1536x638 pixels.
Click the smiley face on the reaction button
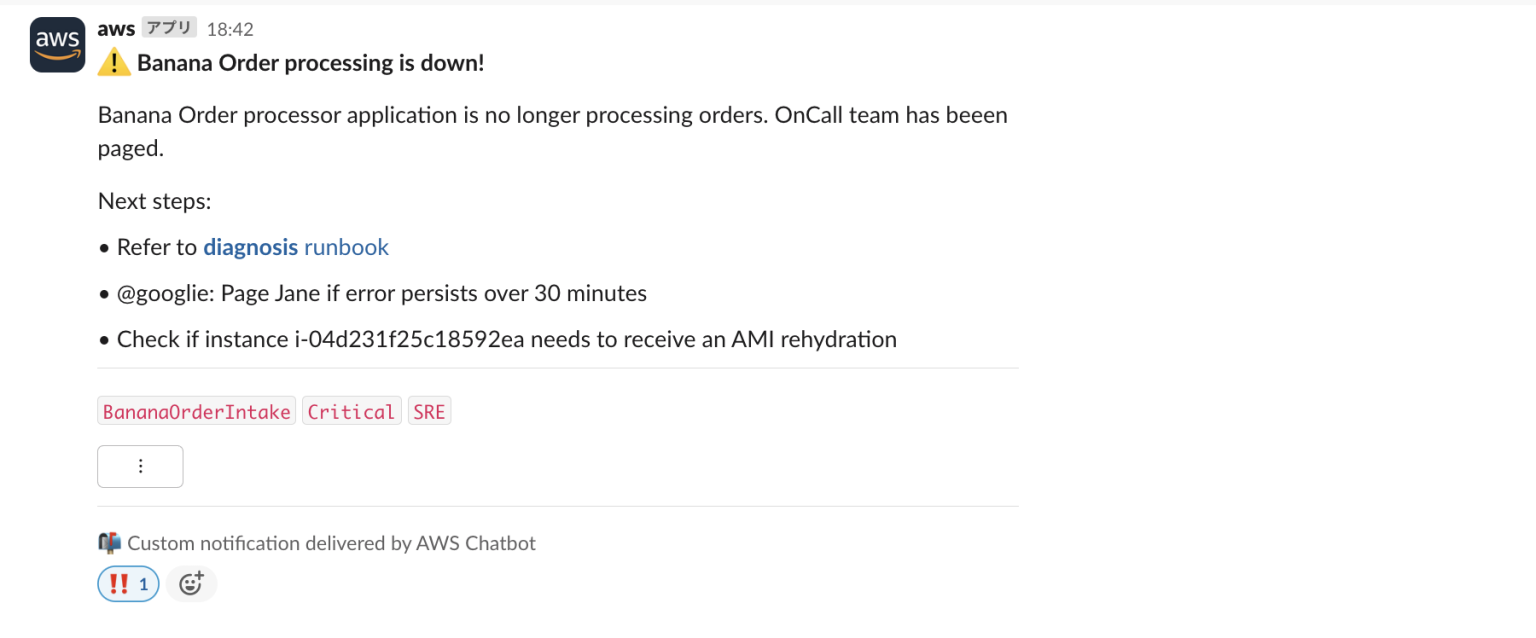tap(191, 583)
